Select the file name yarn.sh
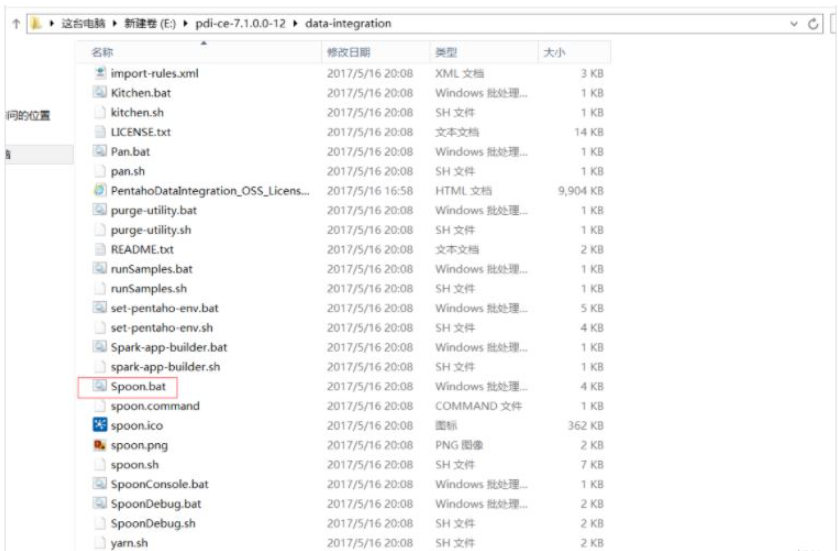838x551 pixels. click(129, 543)
